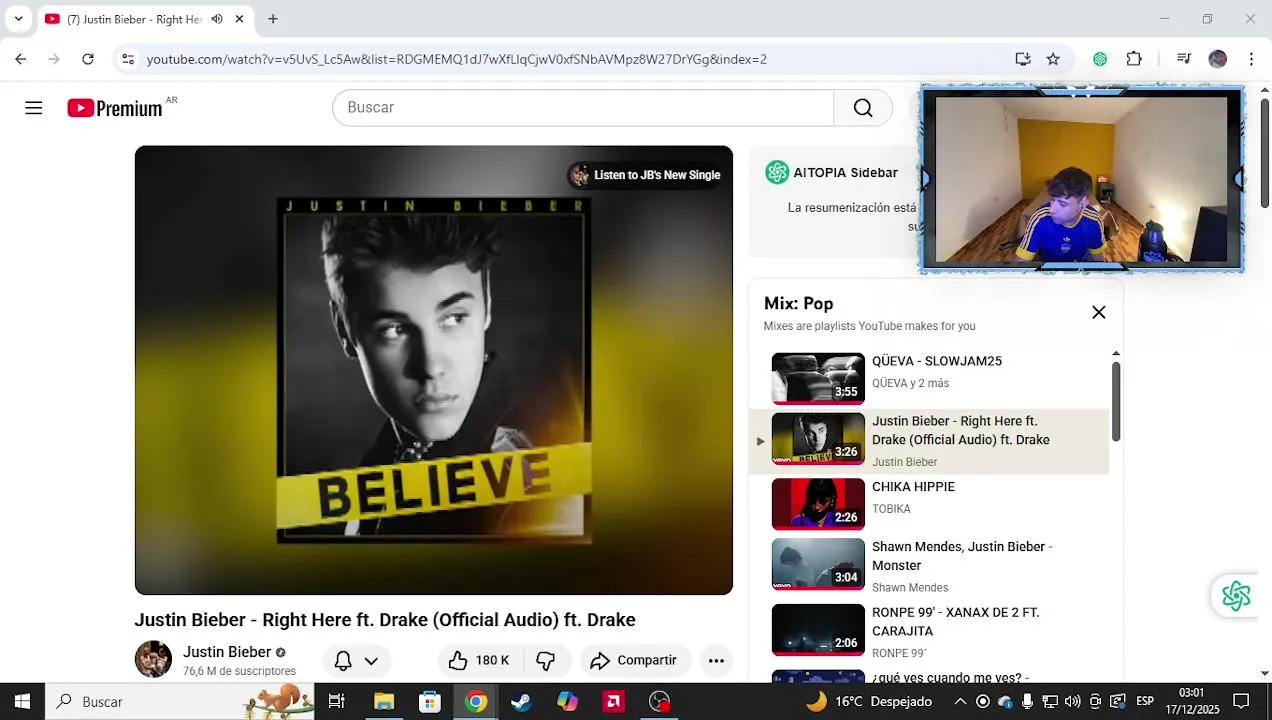This screenshot has width=1272, height=720.
Task: Like the video with thumbs up 180 K
Action: (480, 660)
